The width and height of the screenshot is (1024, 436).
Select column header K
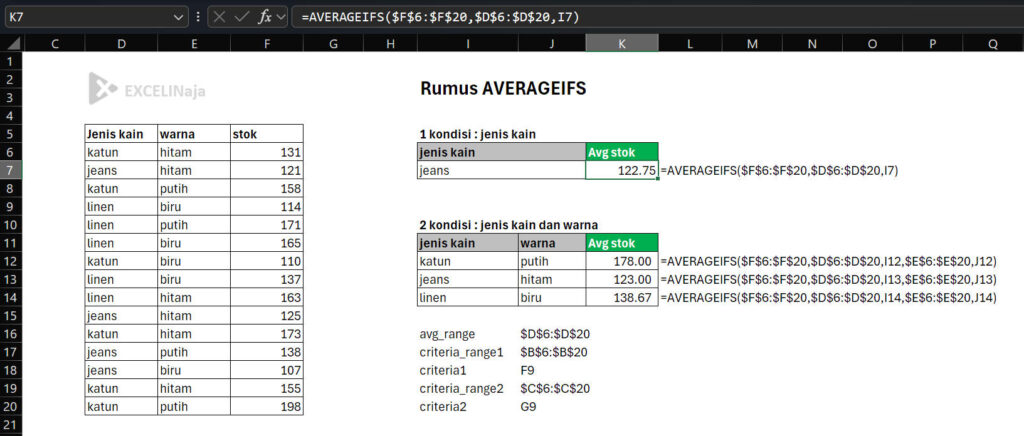tap(622, 43)
